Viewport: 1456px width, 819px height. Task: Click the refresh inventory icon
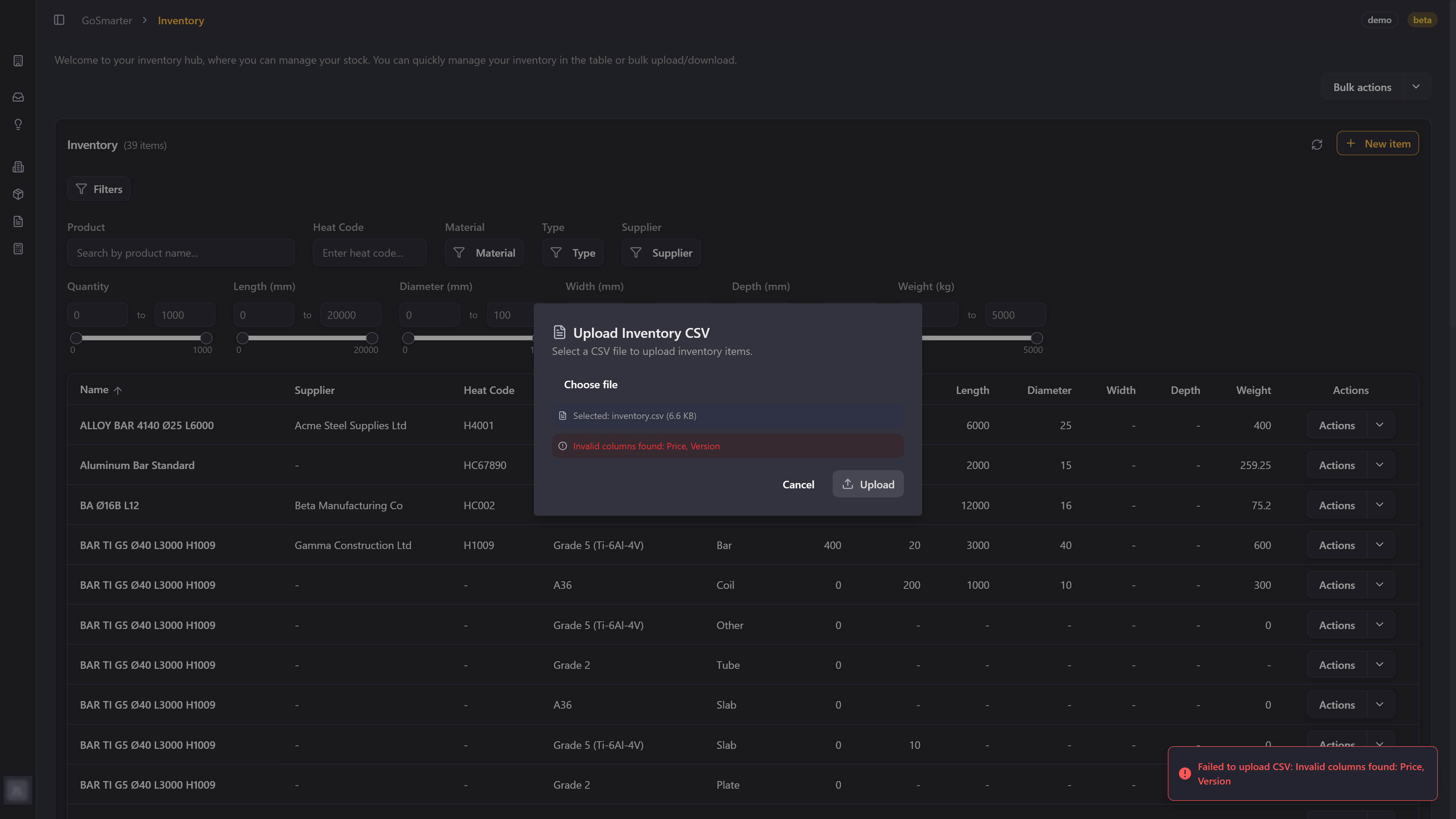tap(1316, 145)
